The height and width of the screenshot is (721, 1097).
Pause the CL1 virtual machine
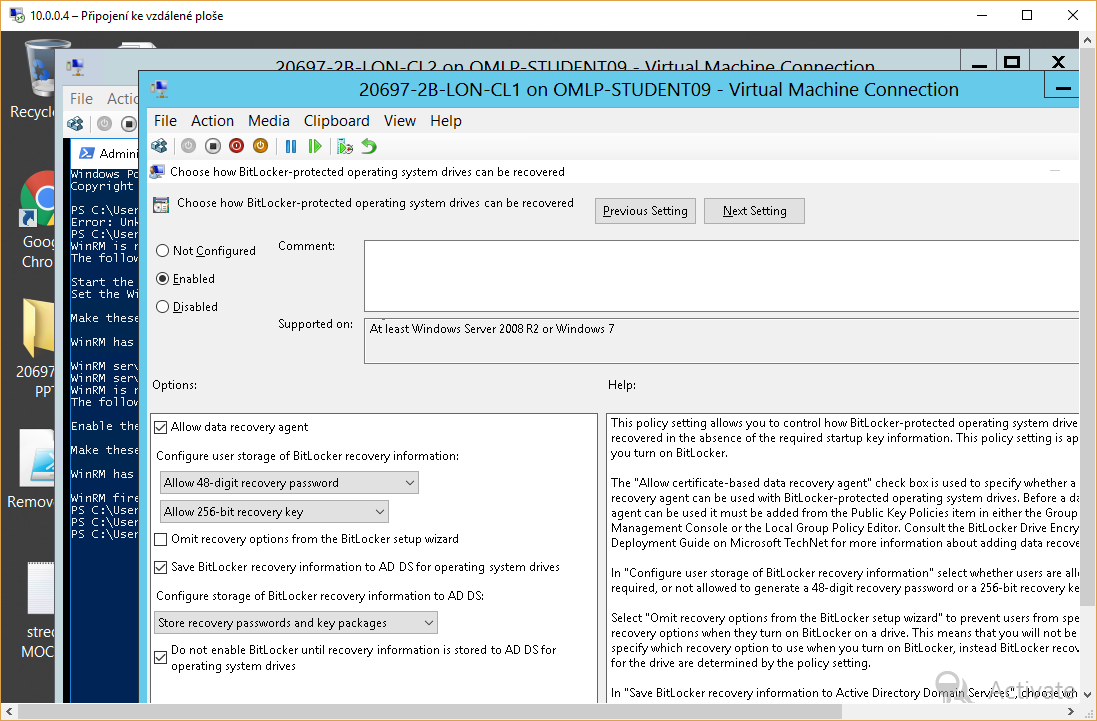291,146
